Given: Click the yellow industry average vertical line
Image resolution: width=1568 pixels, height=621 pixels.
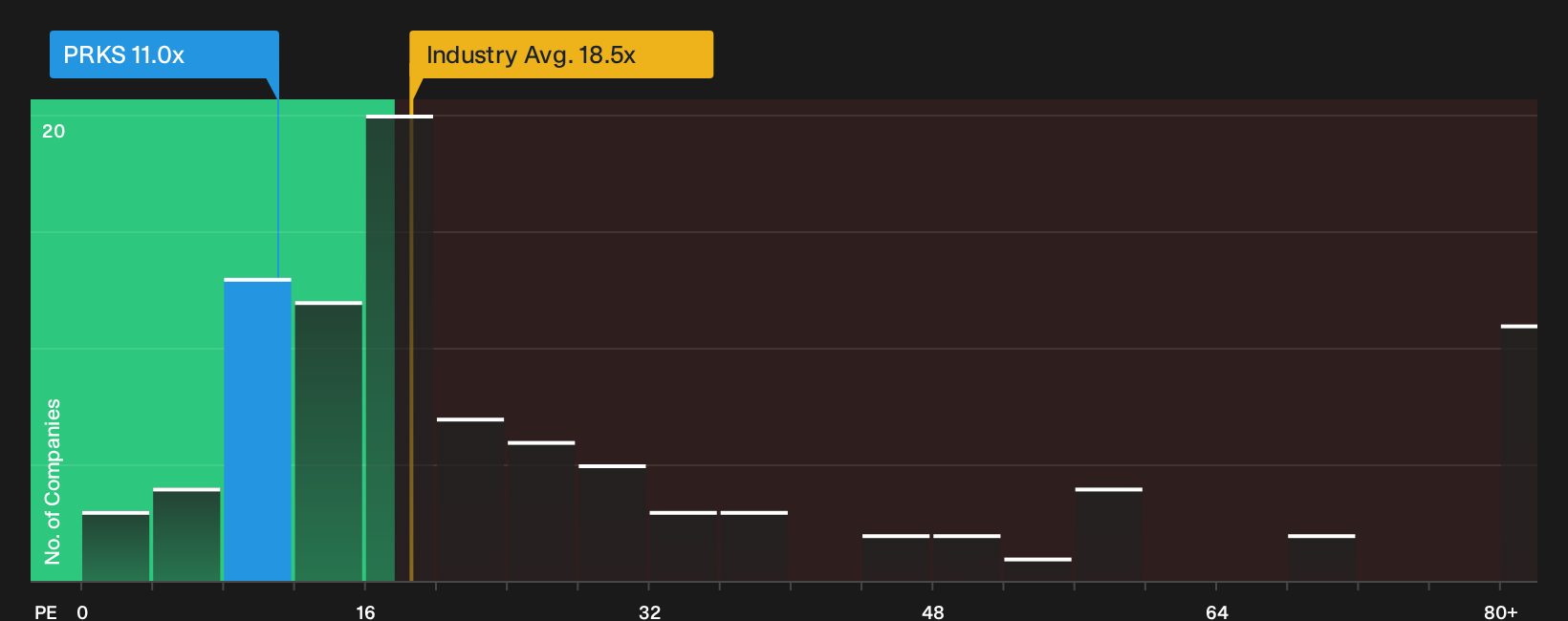Looking at the screenshot, I should 411,340.
